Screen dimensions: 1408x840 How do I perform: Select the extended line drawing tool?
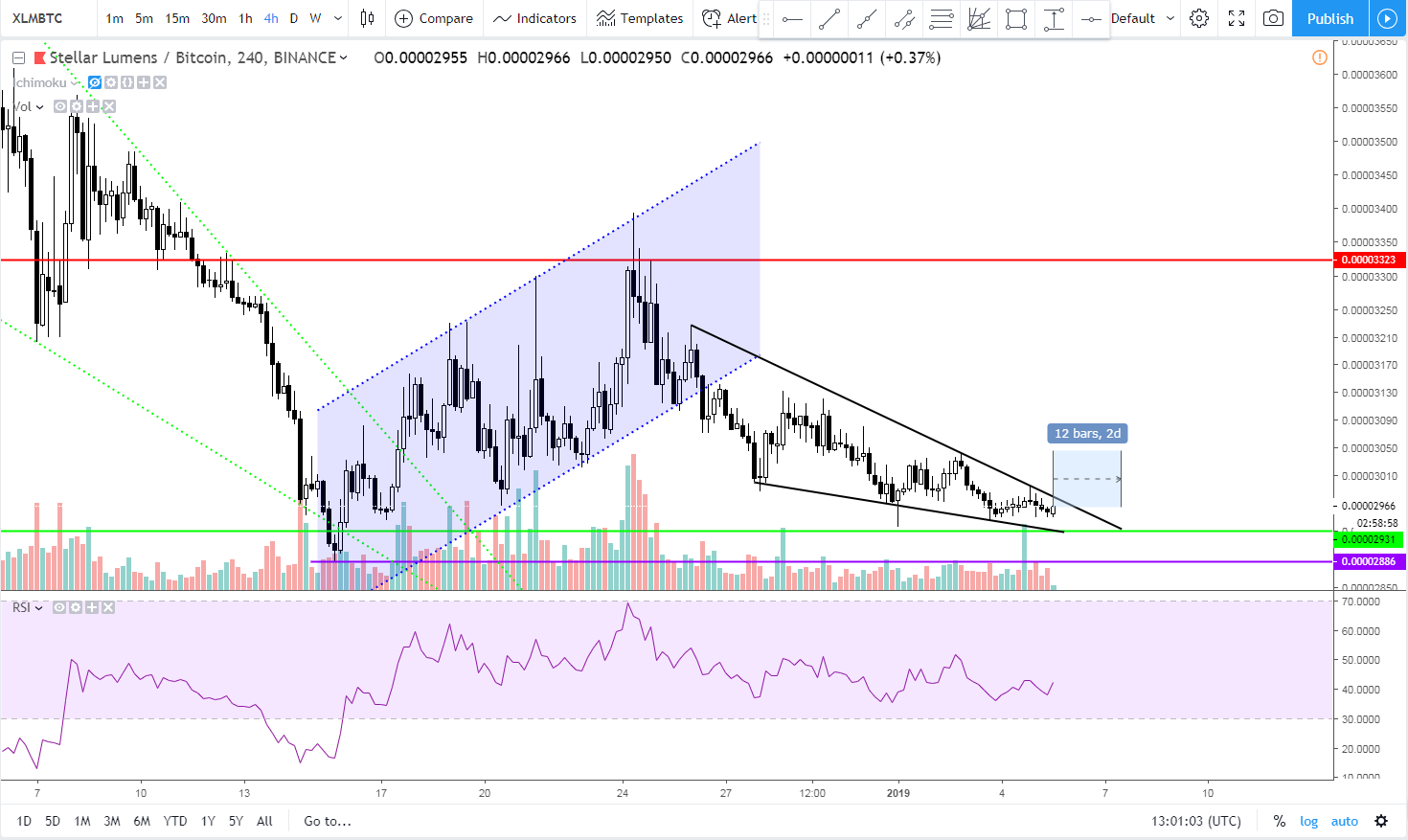(x=867, y=18)
